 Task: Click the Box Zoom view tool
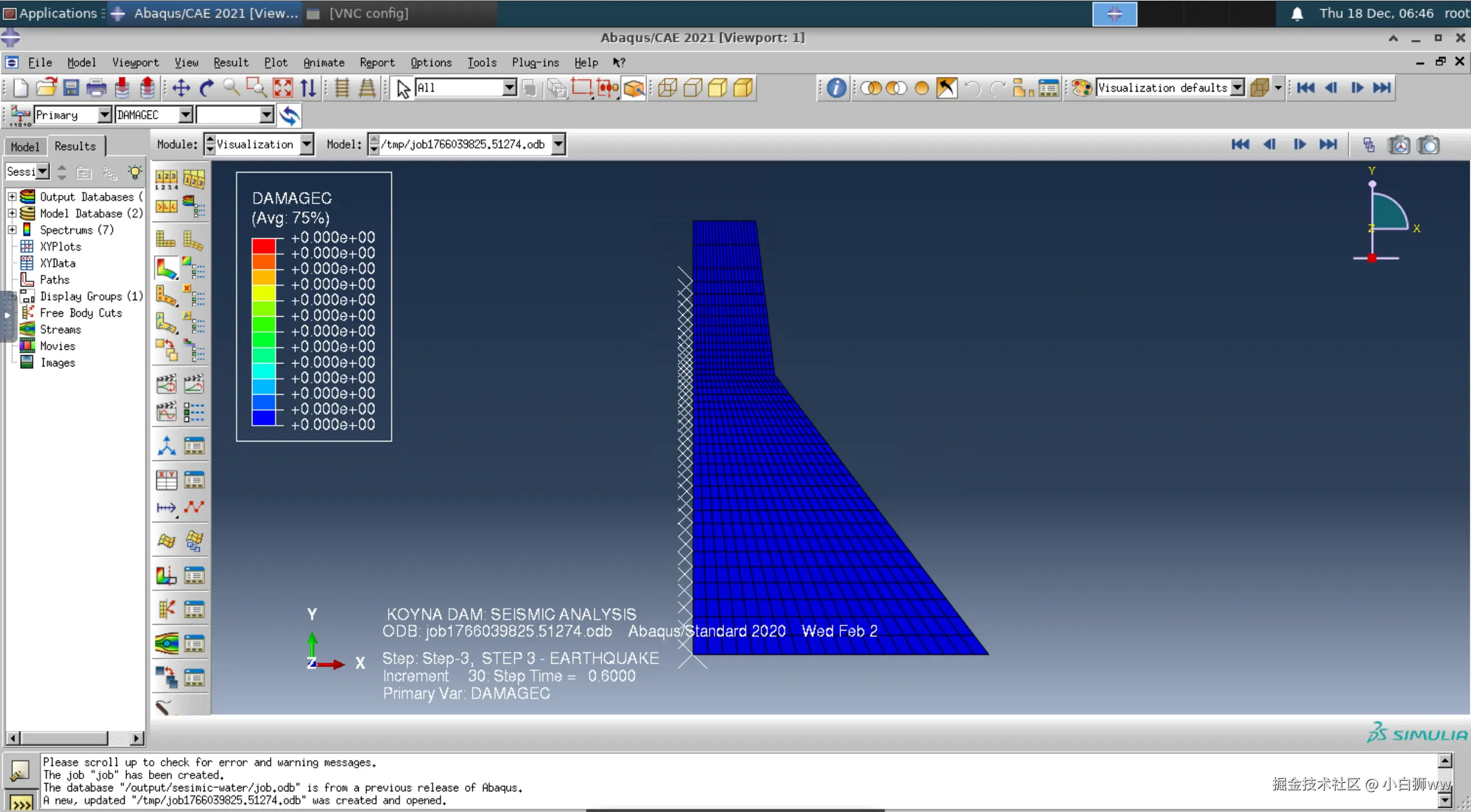pos(256,88)
